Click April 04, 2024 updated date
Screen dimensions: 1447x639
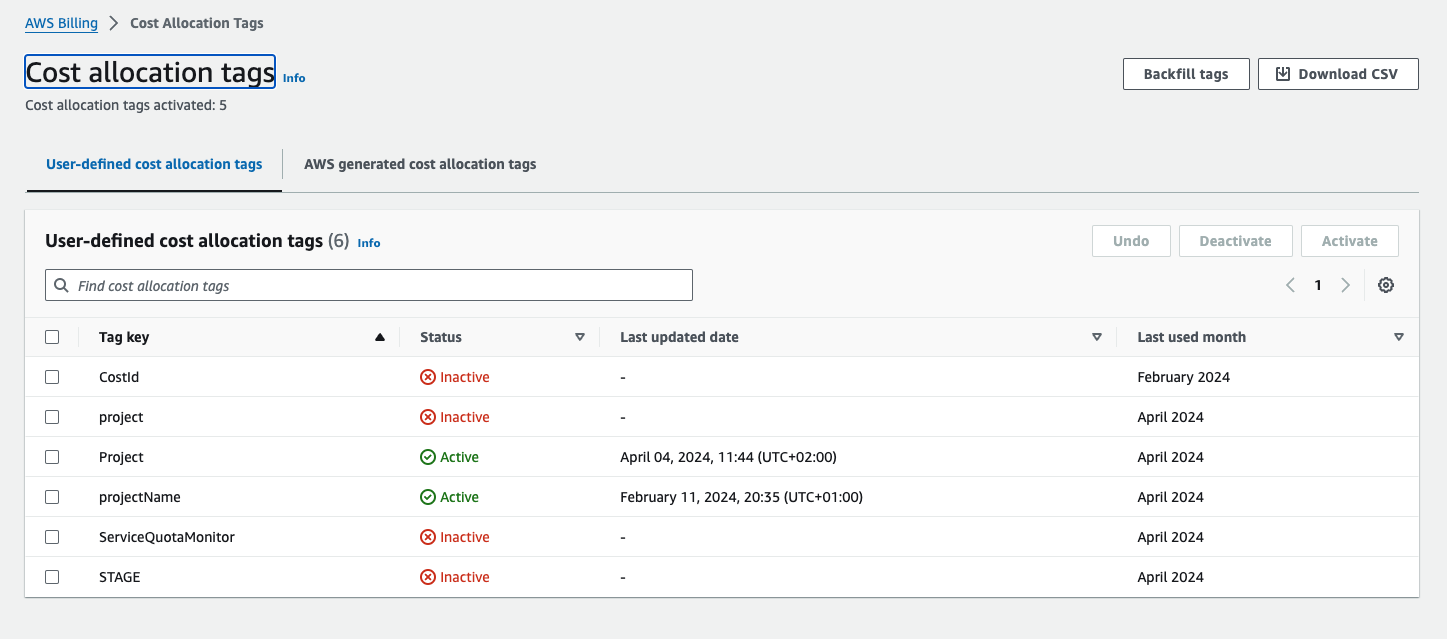click(728, 457)
